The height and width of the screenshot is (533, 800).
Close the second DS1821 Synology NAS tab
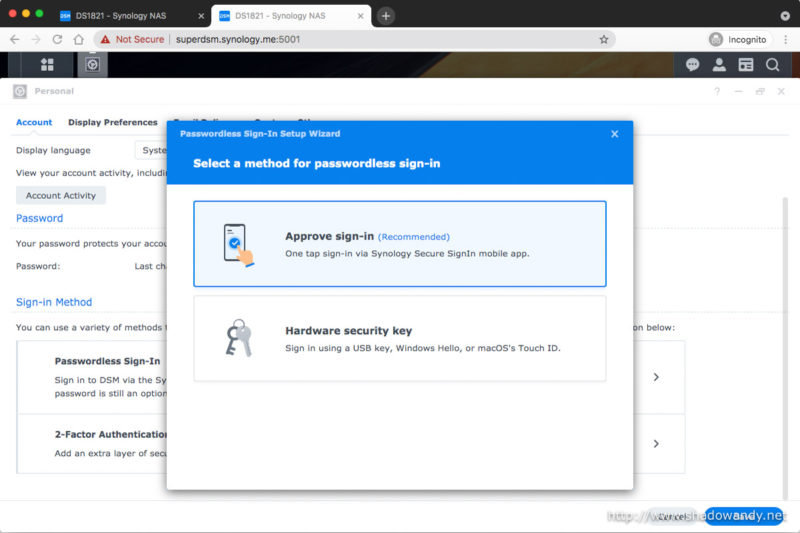(360, 16)
